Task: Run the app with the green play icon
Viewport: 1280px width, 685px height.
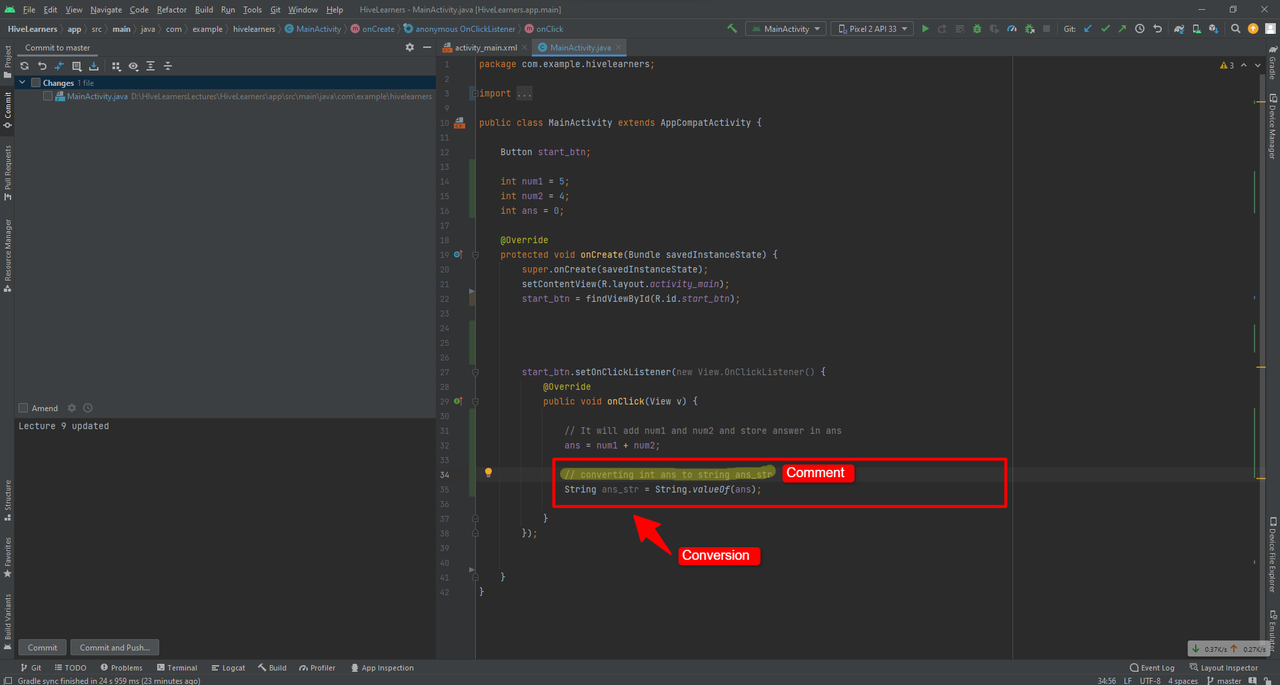Action: (925, 29)
